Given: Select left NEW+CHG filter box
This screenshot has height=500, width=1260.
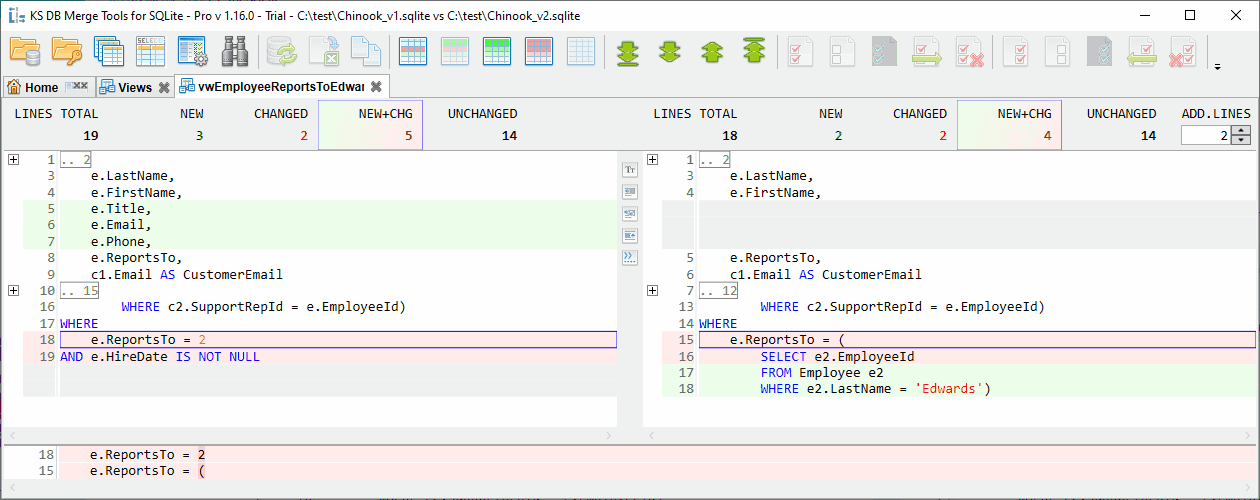Looking at the screenshot, I should point(370,125).
